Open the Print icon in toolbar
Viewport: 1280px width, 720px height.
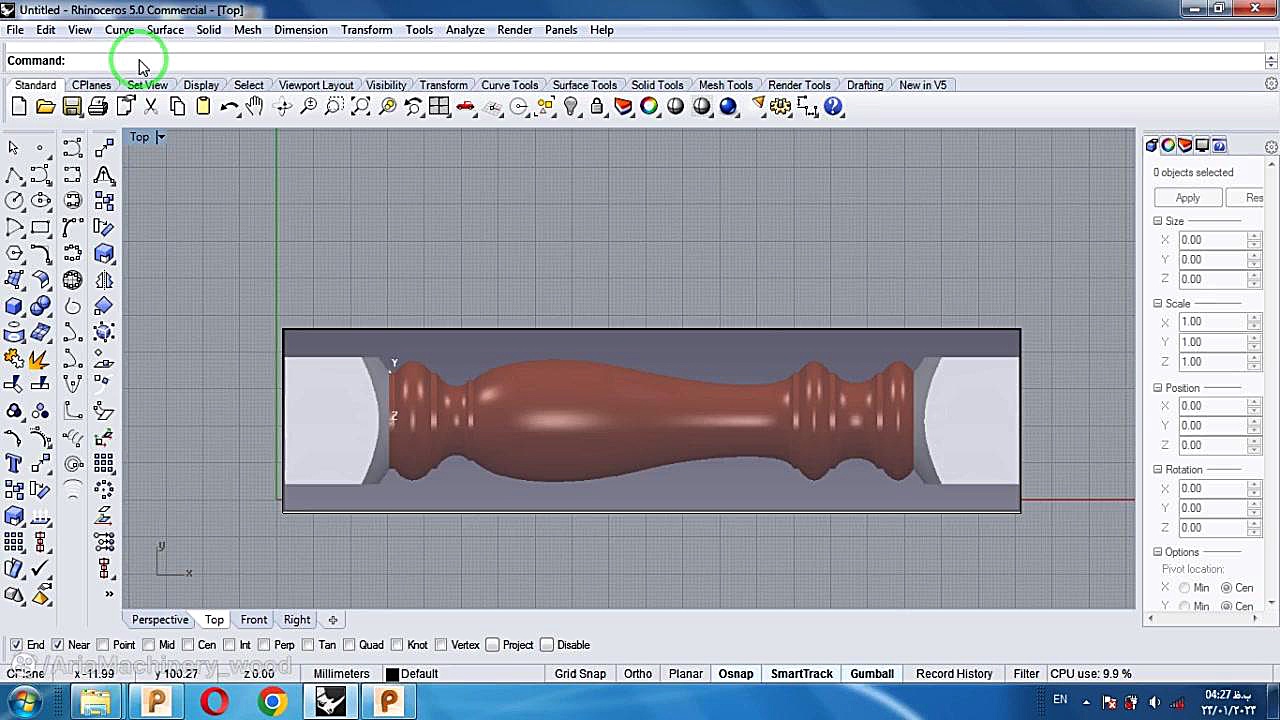coord(98,107)
